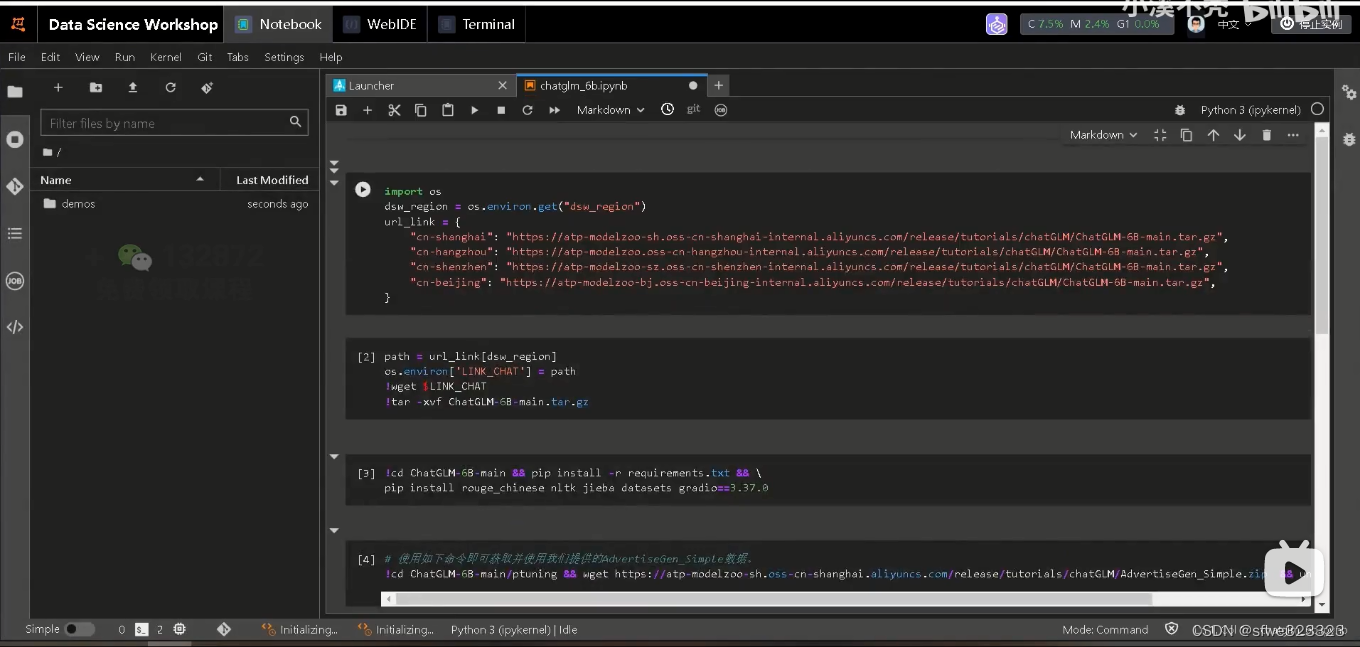Click the git button in notebook toolbar
Screen dimensions: 1360x647
point(693,109)
